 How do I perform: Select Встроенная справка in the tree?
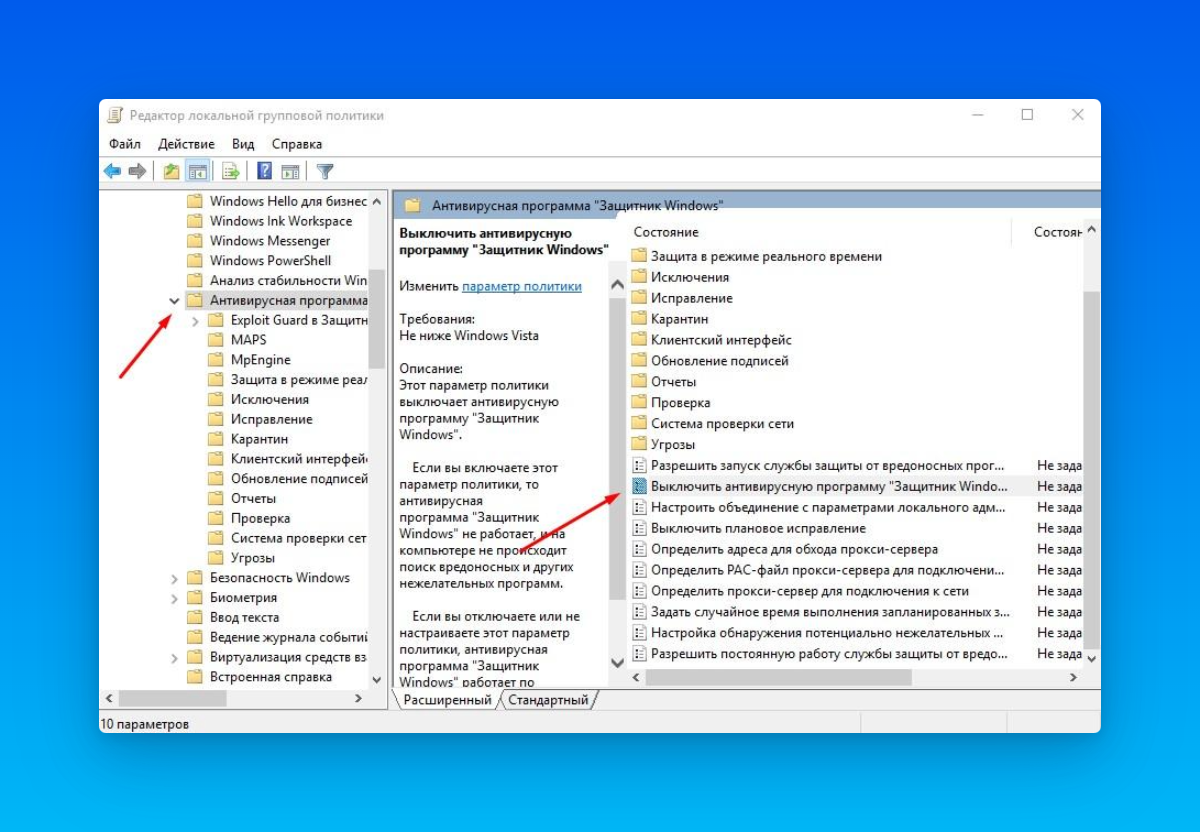tap(271, 677)
